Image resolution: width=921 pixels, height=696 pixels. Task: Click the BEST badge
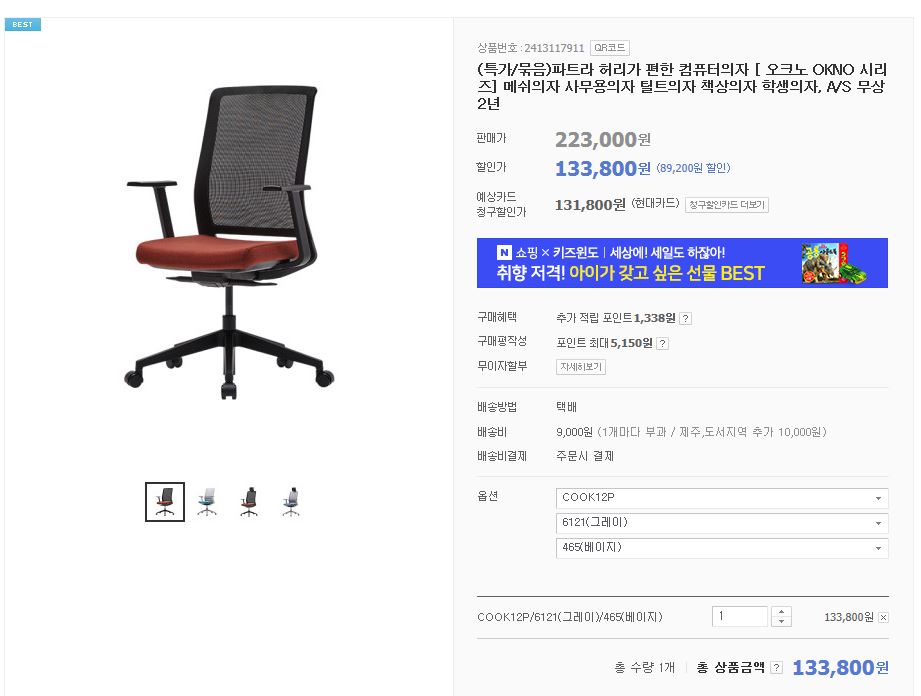coord(23,25)
